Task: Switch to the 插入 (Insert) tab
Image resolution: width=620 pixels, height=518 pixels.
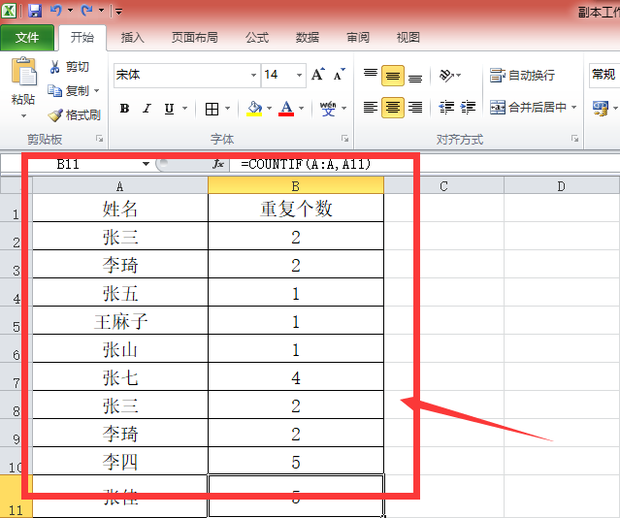Action: tap(132, 38)
